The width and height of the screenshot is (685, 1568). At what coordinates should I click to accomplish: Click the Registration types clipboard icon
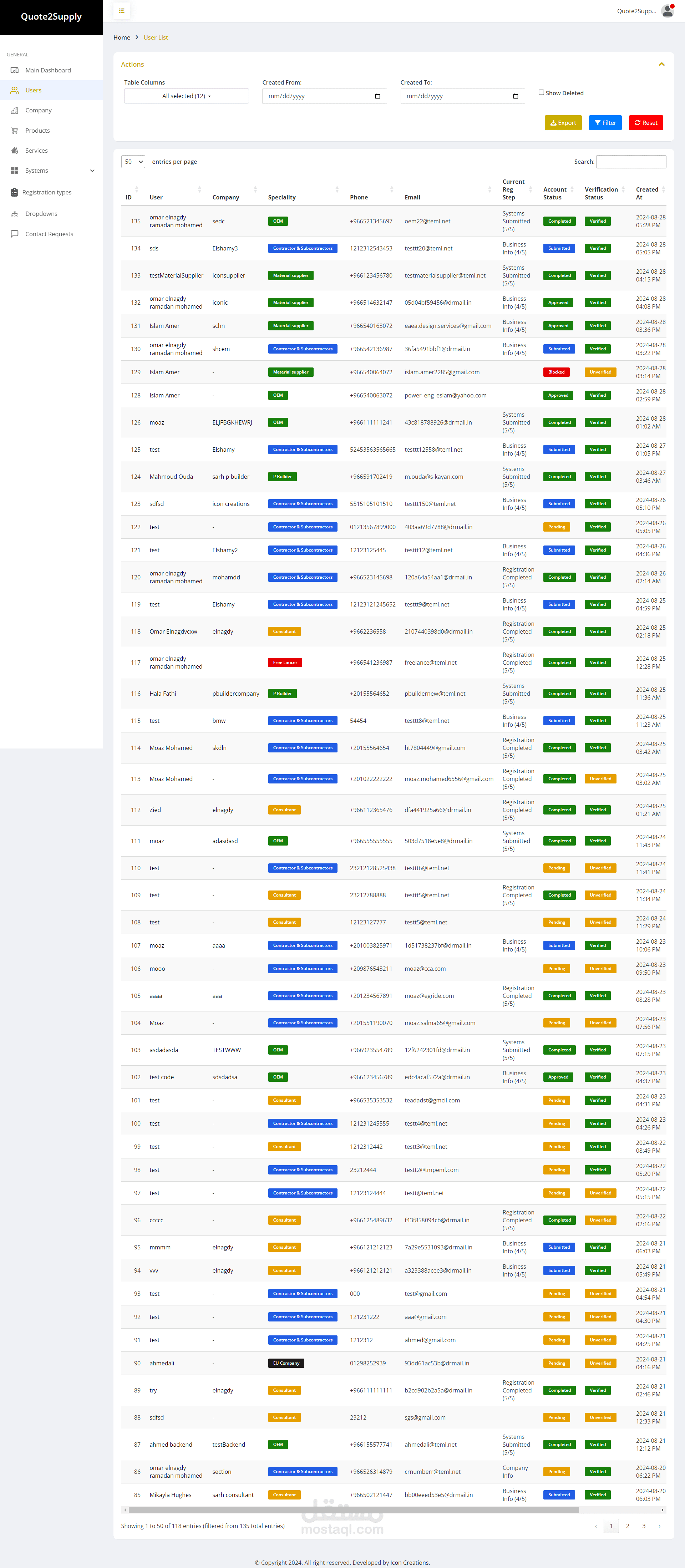point(15,192)
